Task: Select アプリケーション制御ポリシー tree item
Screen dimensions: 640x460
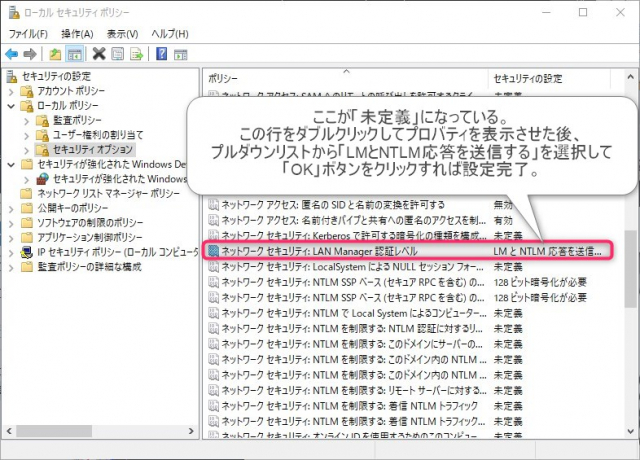Action: (90, 238)
